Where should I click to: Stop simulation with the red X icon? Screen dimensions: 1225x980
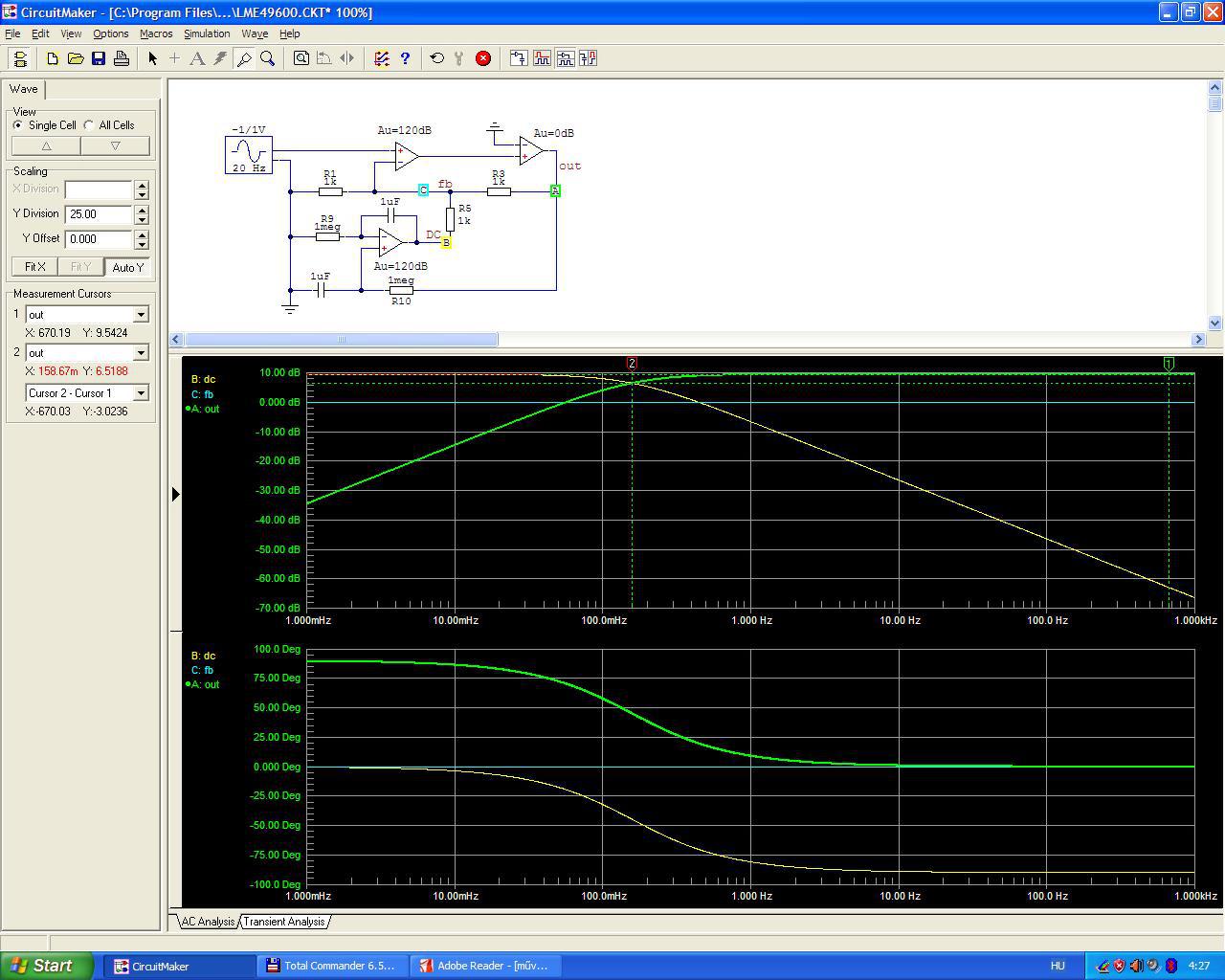pos(483,58)
